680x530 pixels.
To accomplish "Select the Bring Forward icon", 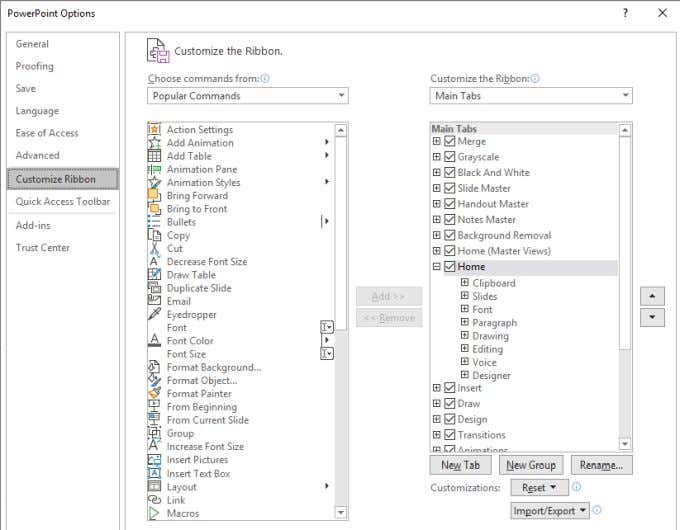I will tap(154, 196).
